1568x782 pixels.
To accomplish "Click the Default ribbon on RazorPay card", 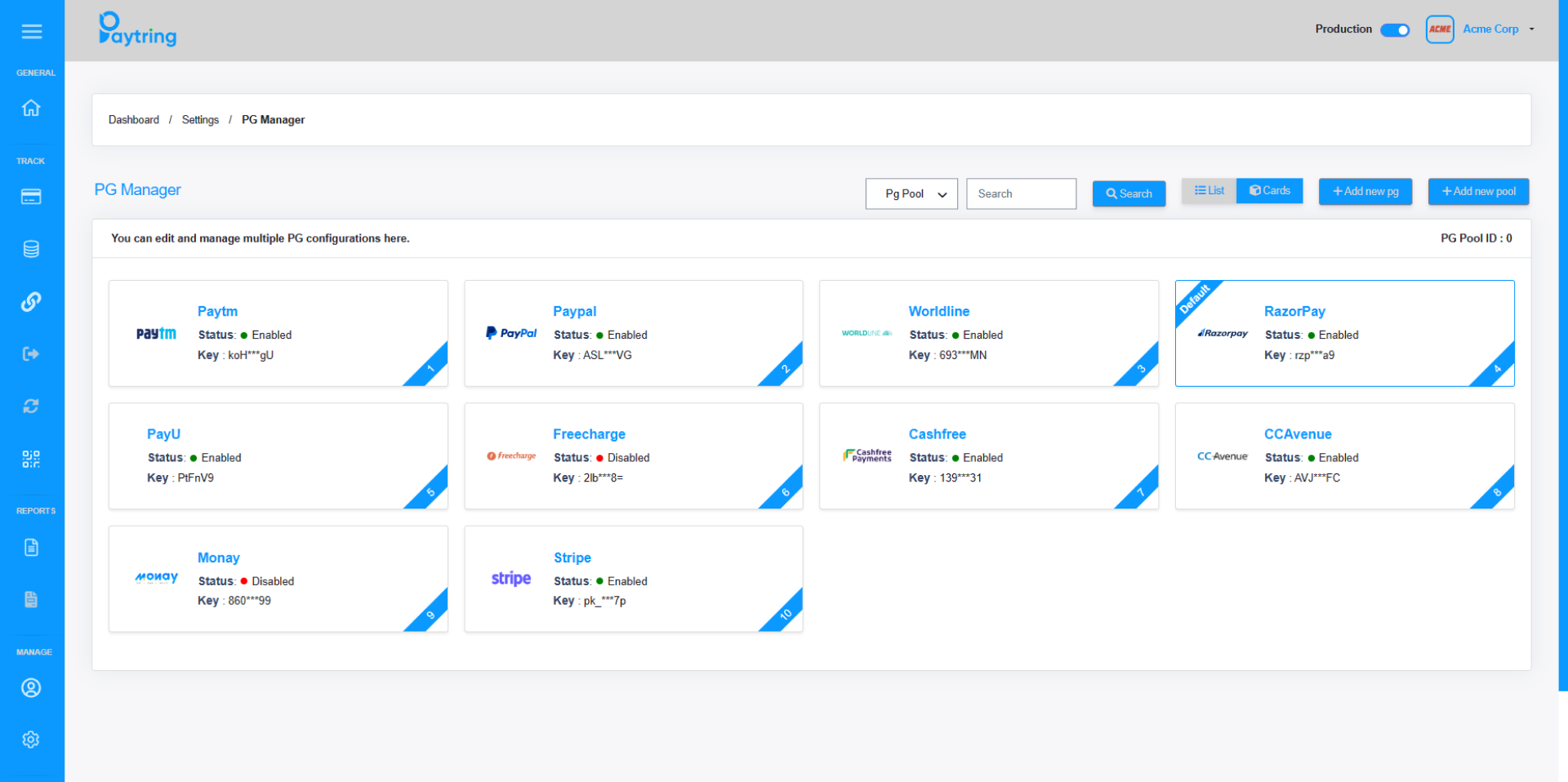I will 1195,300.
